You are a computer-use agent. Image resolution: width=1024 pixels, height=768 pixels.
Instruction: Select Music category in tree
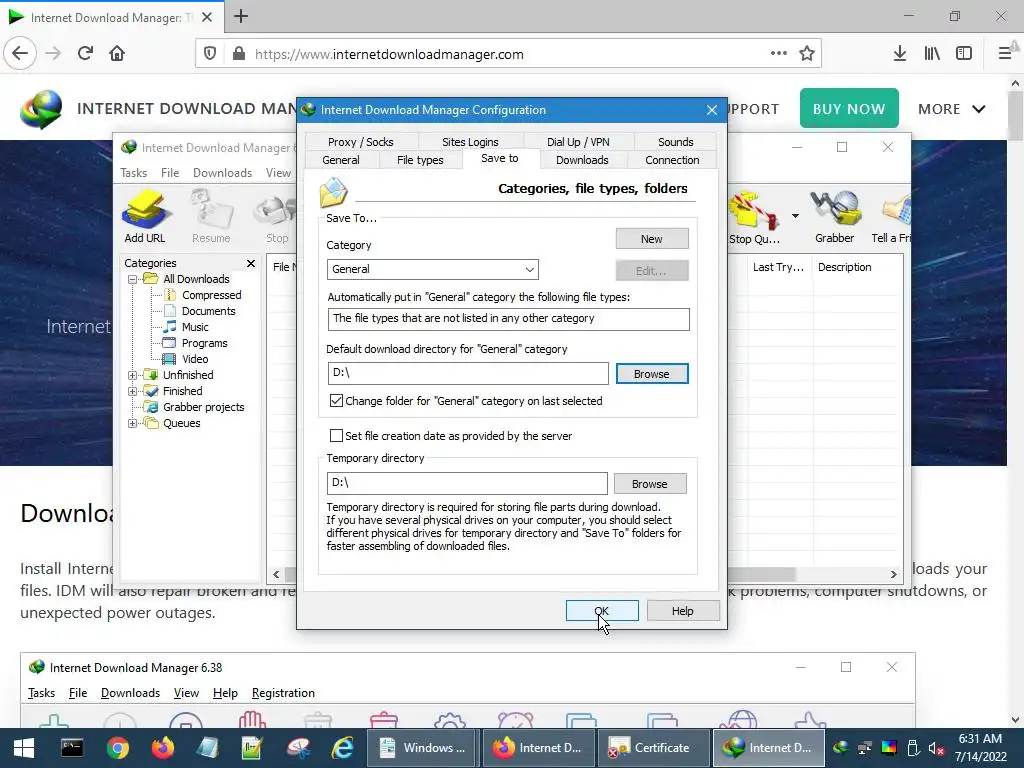[x=195, y=327]
